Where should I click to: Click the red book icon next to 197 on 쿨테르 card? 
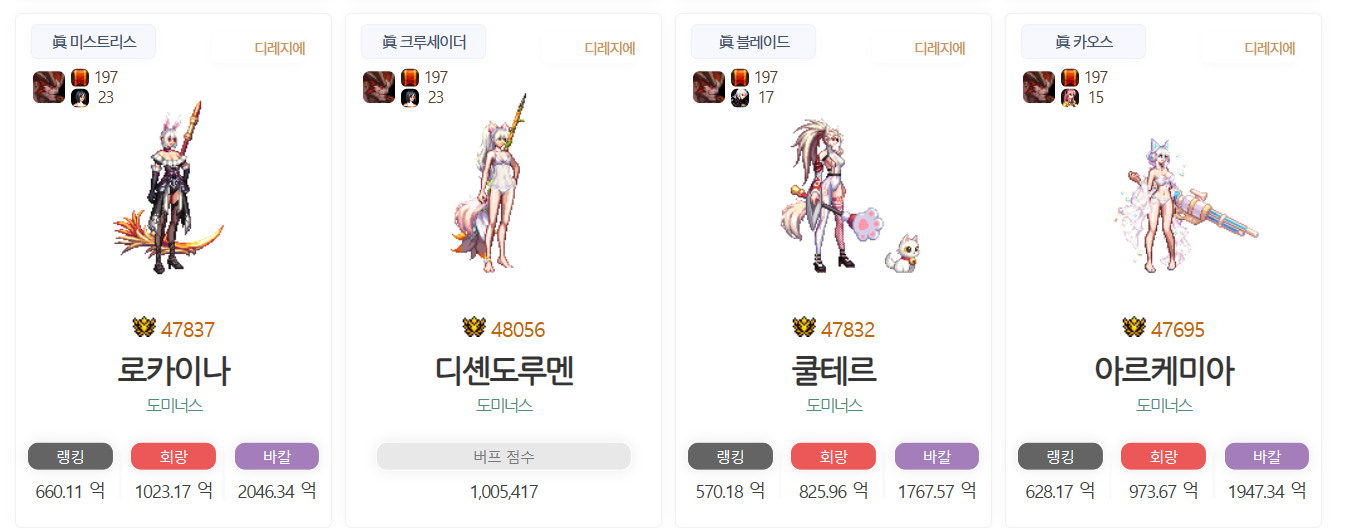pyautogui.click(x=740, y=77)
